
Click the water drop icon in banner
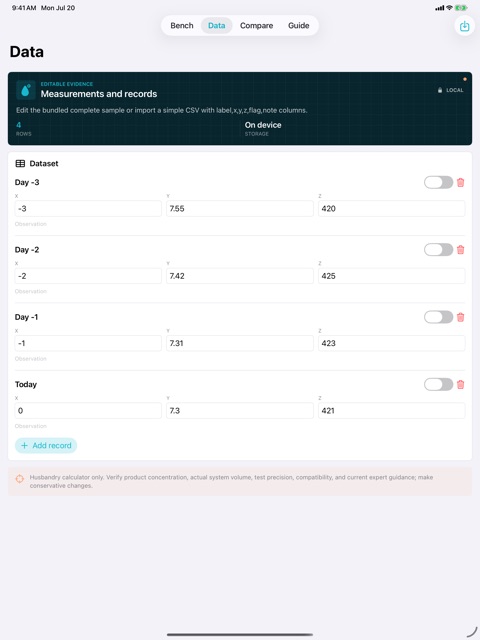pyautogui.click(x=25, y=90)
